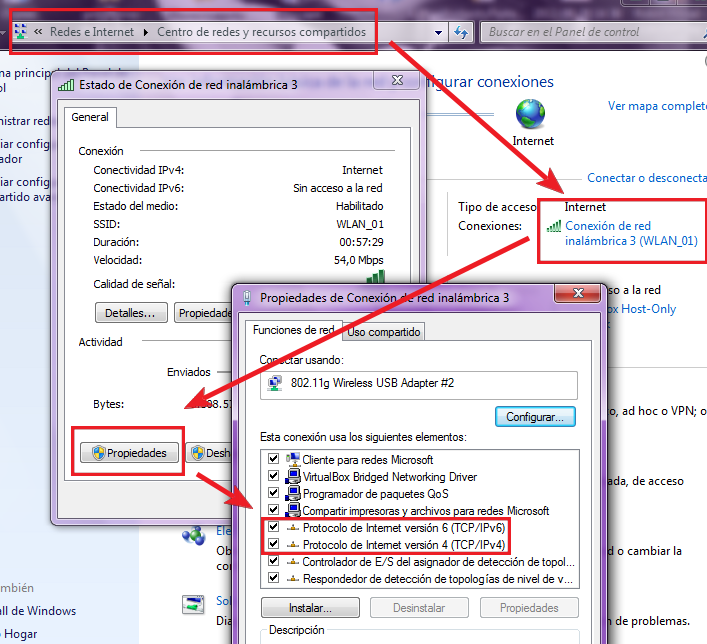Expand the double-chevron at the breadcrumb start
Screen dimensions: 707x644
pyautogui.click(x=38, y=32)
